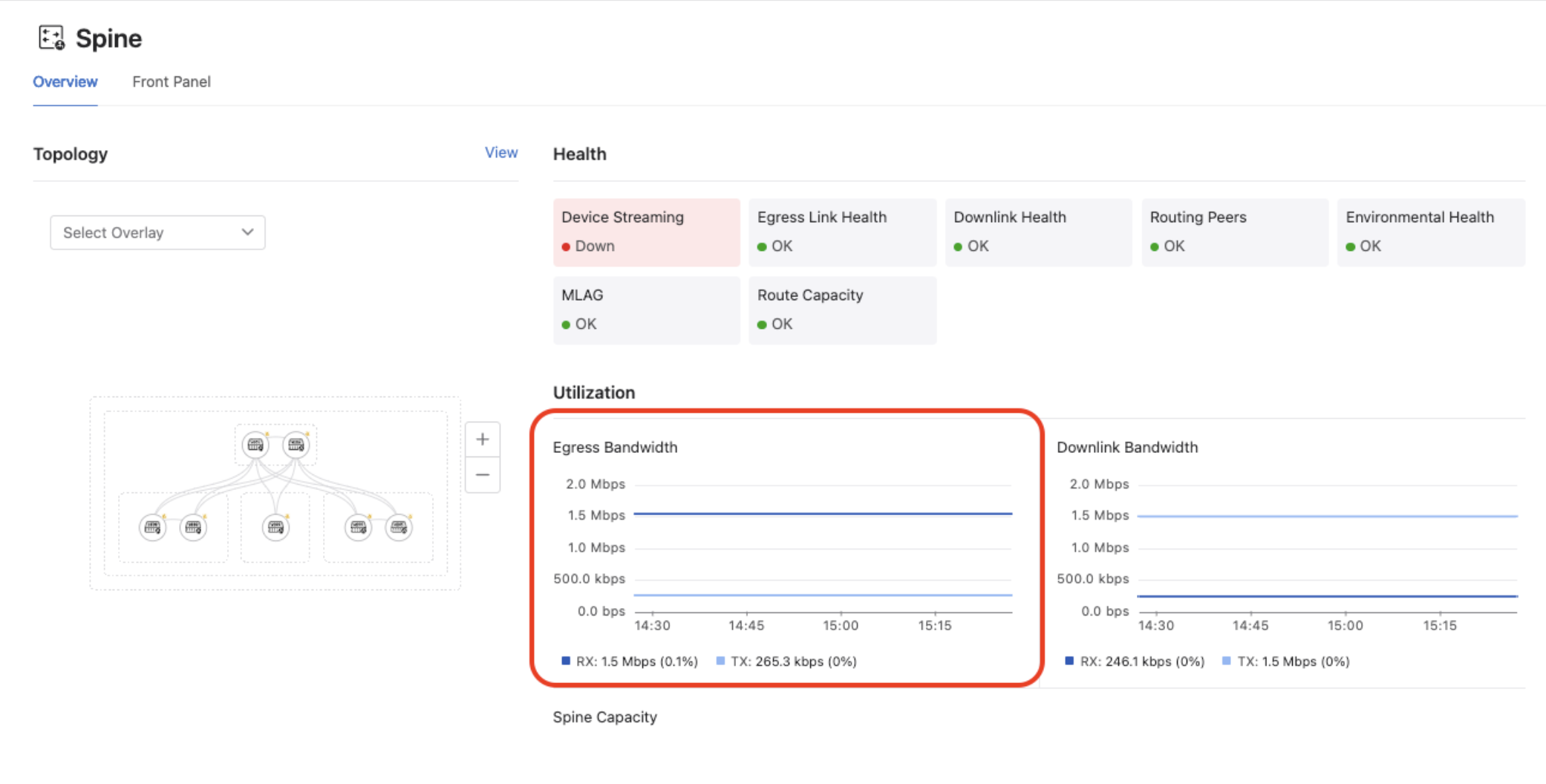Toggle RX series in Downlink Bandwidth legend
This screenshot has width=1546, height=784.
[x=1134, y=661]
